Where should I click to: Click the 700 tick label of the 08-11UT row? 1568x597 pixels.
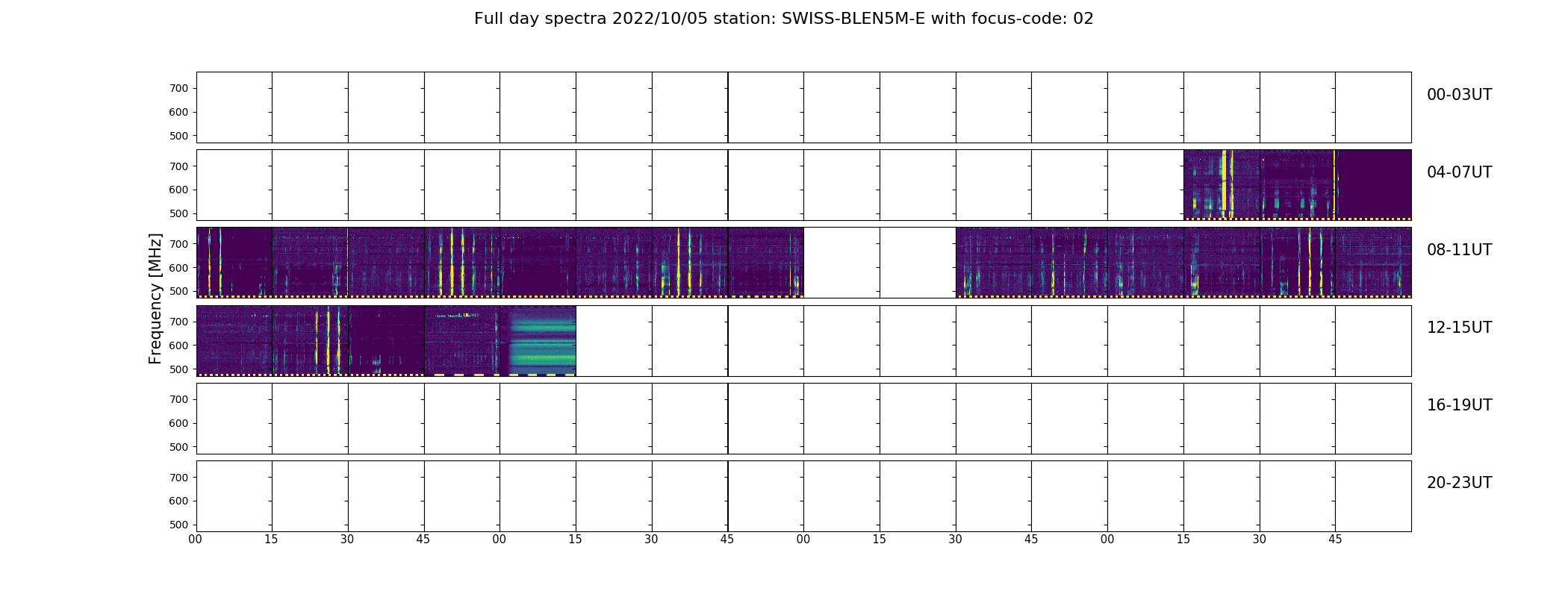(x=179, y=244)
